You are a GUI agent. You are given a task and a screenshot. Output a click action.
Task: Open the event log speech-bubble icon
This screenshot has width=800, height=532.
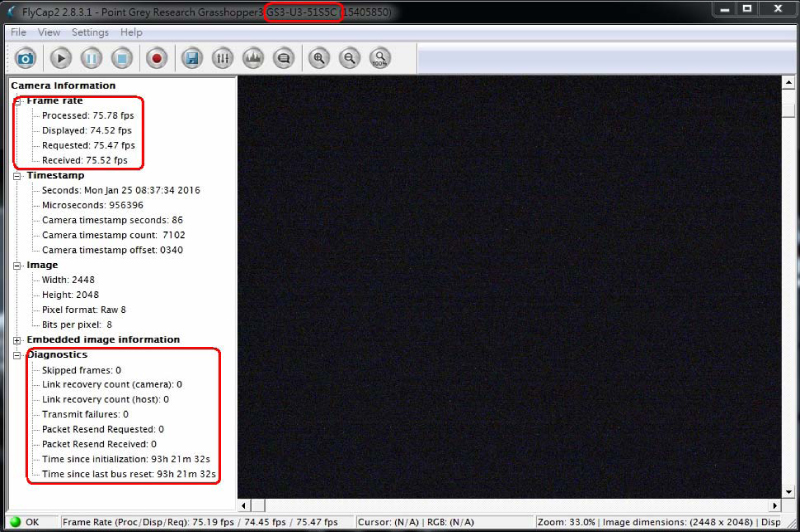[283, 58]
